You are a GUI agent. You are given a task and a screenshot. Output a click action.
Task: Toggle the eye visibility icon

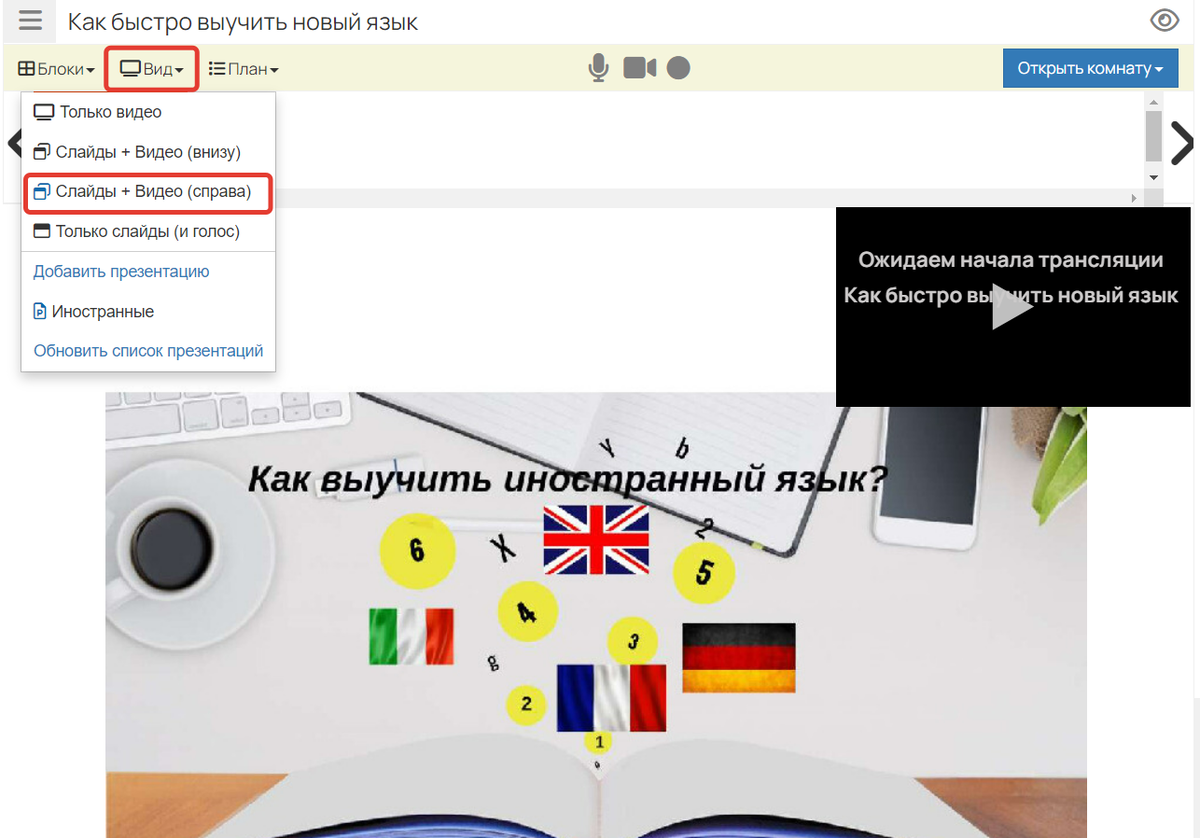pyautogui.click(x=1164, y=21)
